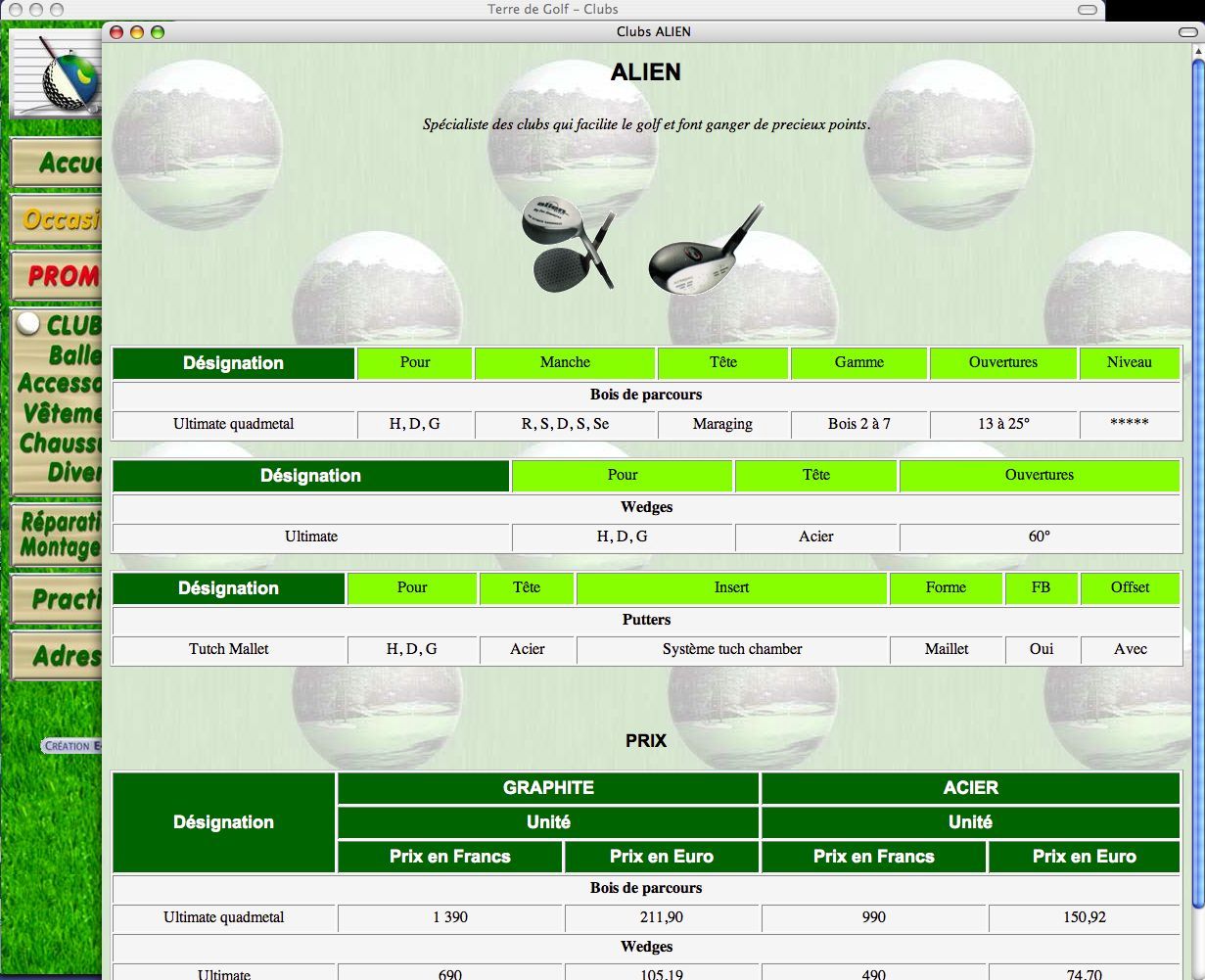Open the Occasions button in sidebar
Viewport: 1205px width, 980px height.
(x=57, y=219)
